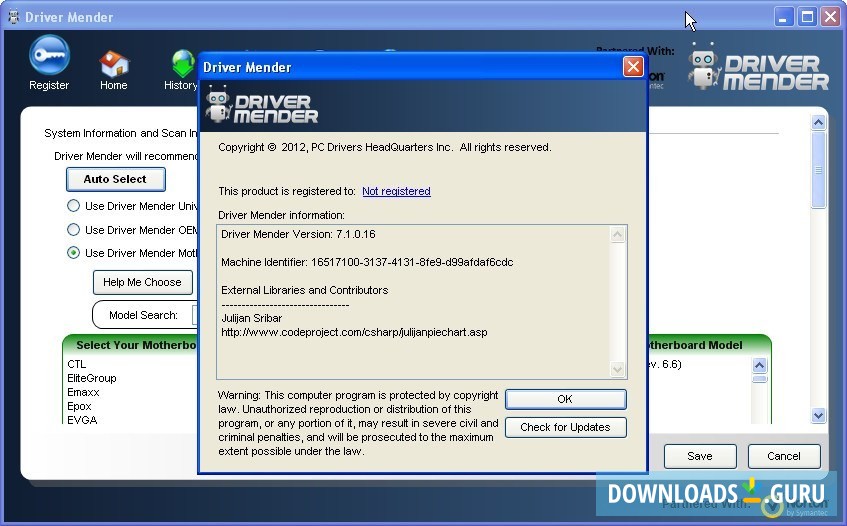Click Save in the main window
The height and width of the screenshot is (526, 847).
click(x=700, y=456)
